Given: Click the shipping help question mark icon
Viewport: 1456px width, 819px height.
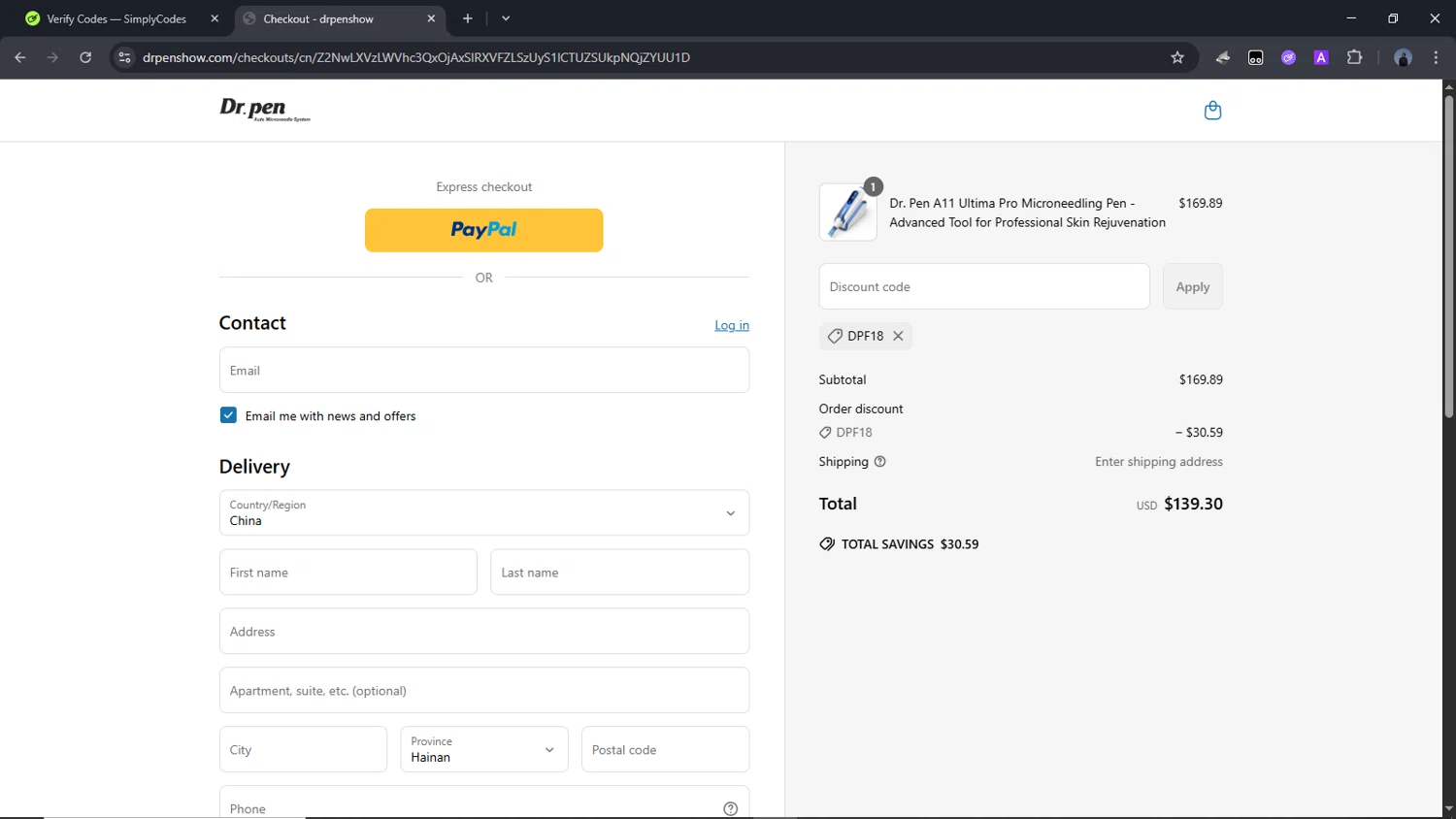Looking at the screenshot, I should tap(880, 462).
